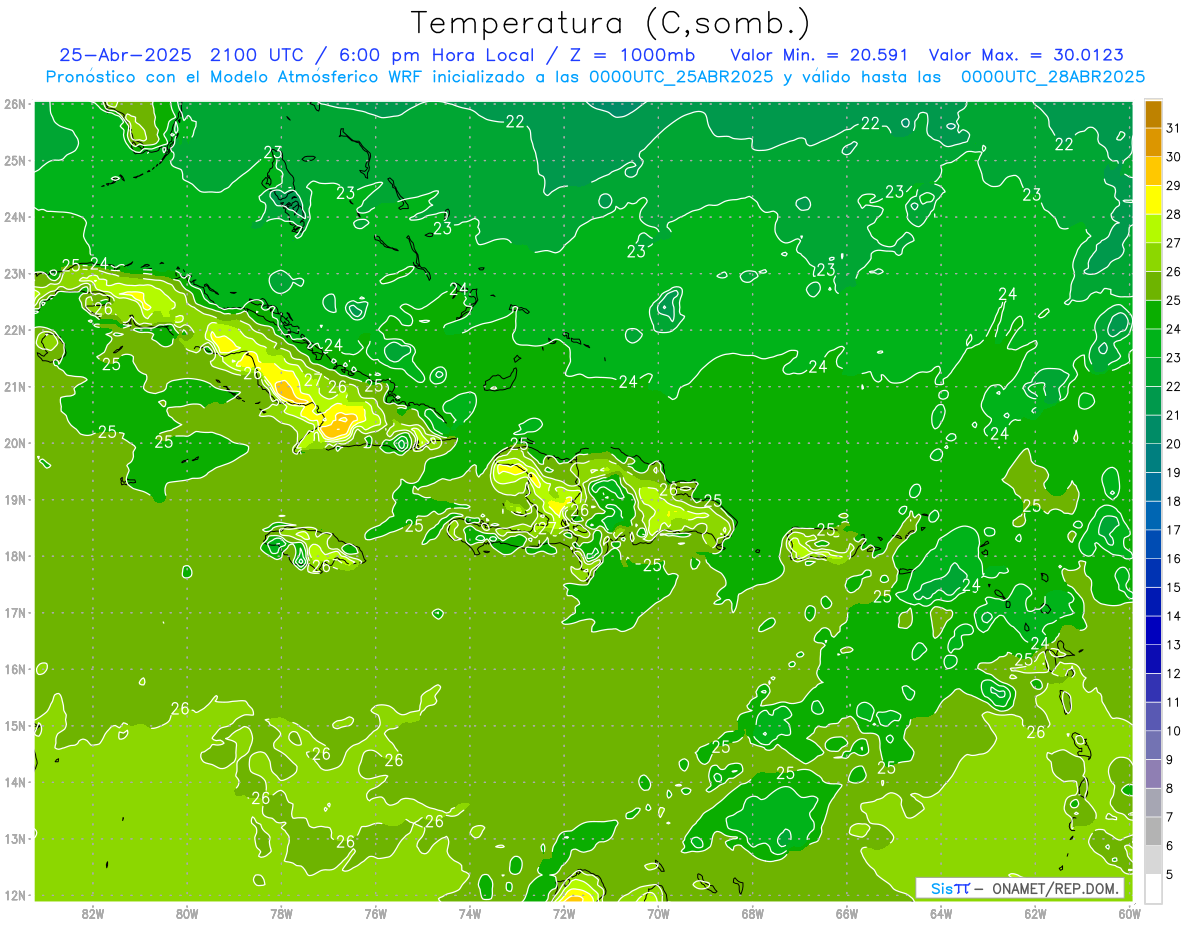Click the "66W" longitude axis label
1200x927 pixels.
pos(847,913)
